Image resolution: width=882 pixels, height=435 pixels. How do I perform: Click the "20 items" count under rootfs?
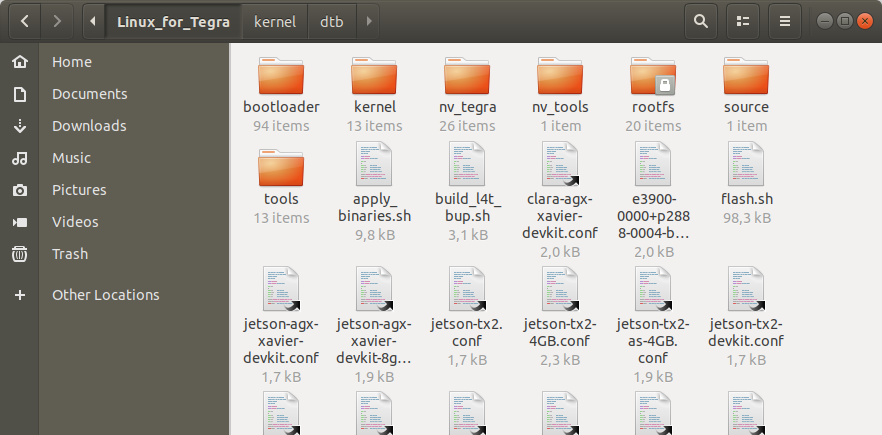click(653, 126)
